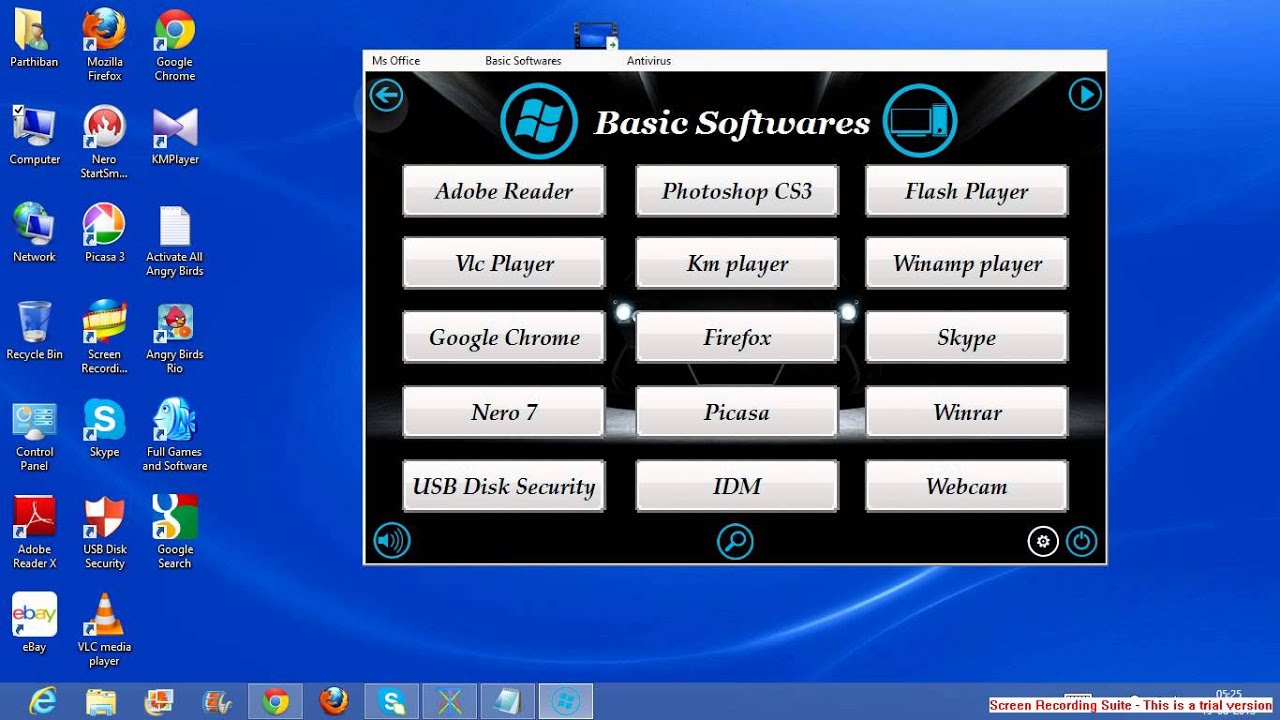1280x720 pixels.
Task: Click the Windows-logo launcher taskbar icon
Action: (x=566, y=702)
